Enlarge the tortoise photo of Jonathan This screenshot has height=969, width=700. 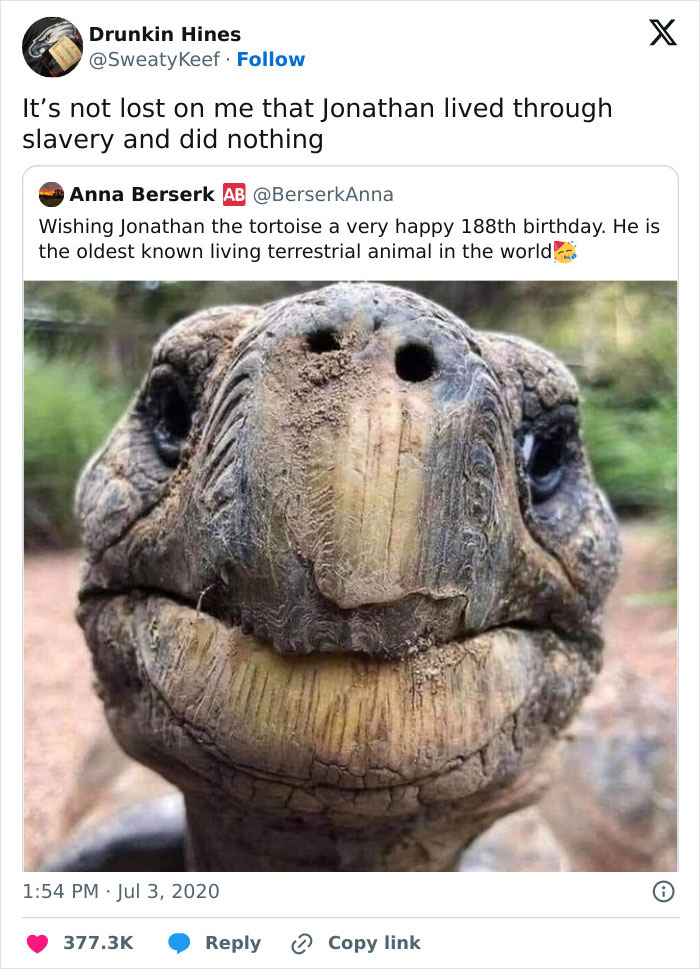[350, 560]
